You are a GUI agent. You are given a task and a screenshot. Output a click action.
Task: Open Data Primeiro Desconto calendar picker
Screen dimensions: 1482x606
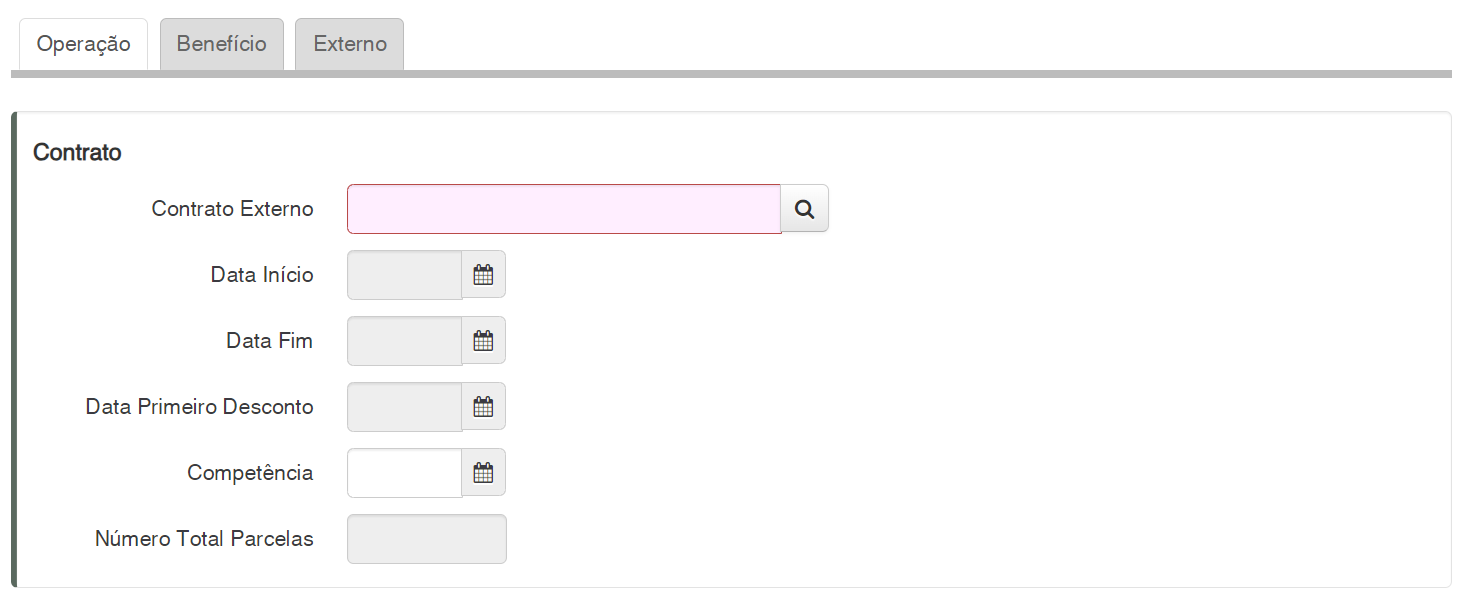click(x=483, y=407)
